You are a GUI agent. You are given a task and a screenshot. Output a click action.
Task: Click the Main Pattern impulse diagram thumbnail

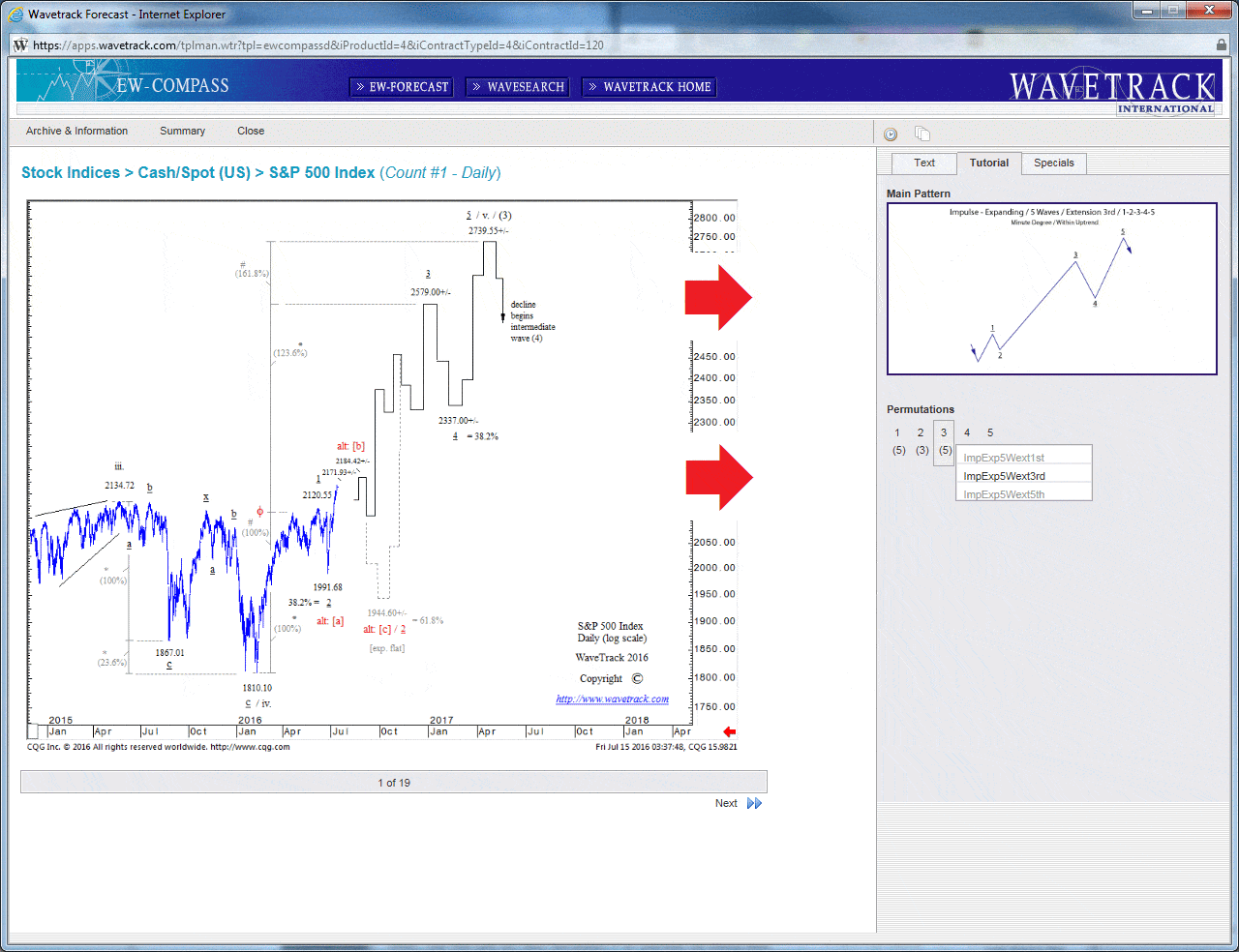point(1052,288)
